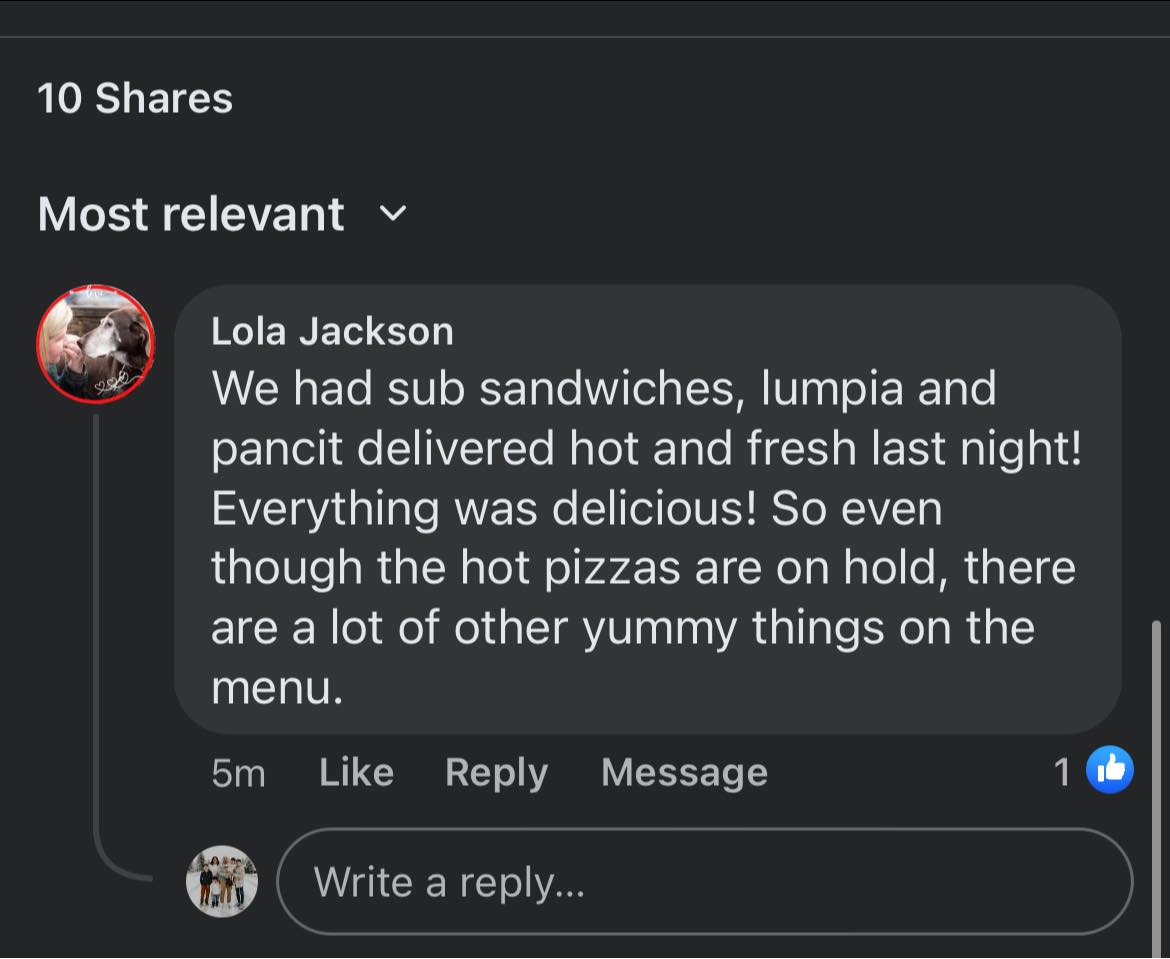1170x959 pixels.
Task: Open the 10 Shares list
Action: point(135,99)
